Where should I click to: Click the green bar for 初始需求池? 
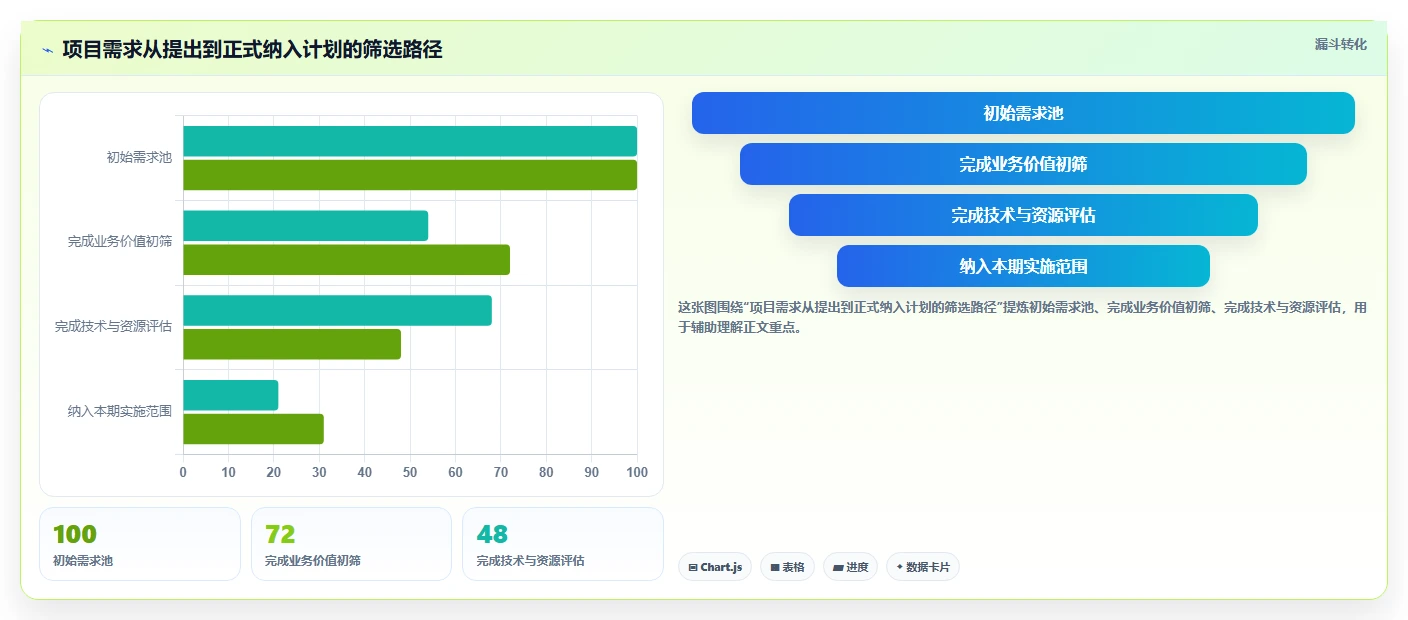click(x=410, y=175)
